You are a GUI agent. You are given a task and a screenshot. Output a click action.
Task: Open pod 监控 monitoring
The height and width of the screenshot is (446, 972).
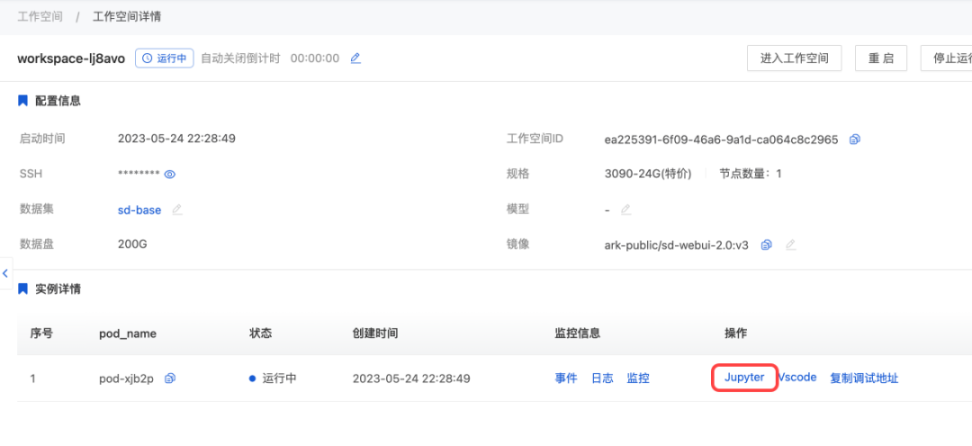click(x=638, y=378)
